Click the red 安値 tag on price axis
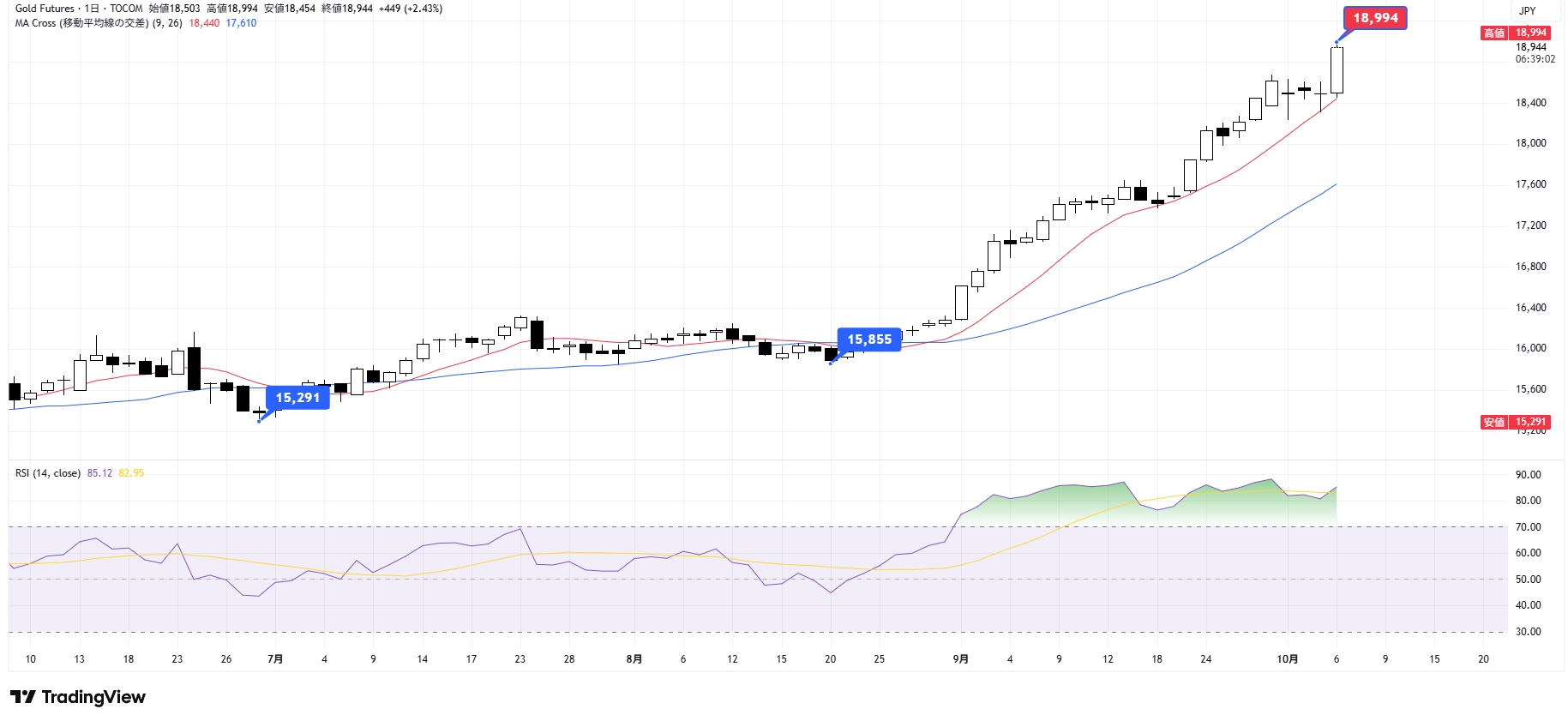This screenshot has height=721, width=1568. click(1494, 422)
